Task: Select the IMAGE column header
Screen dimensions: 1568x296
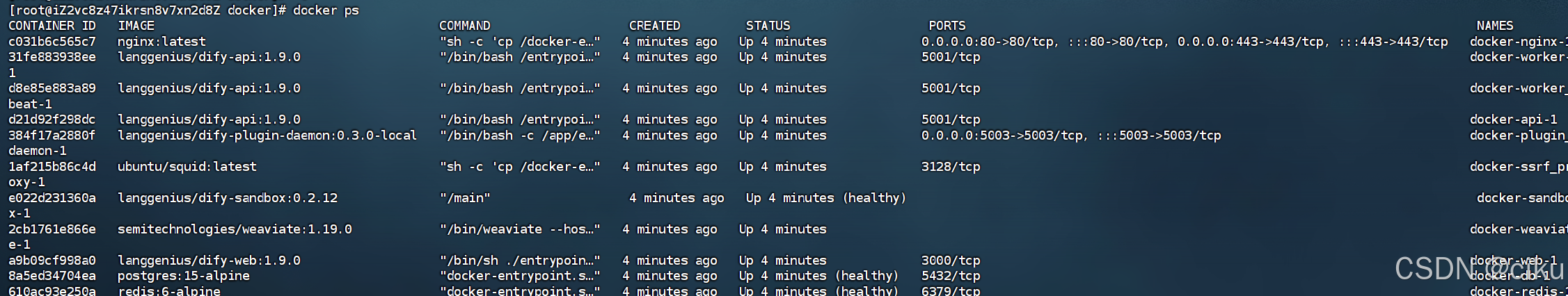Action: pos(136,26)
